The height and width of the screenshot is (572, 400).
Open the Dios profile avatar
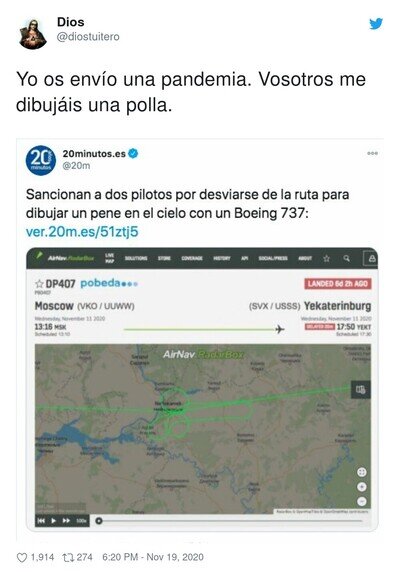(33, 34)
